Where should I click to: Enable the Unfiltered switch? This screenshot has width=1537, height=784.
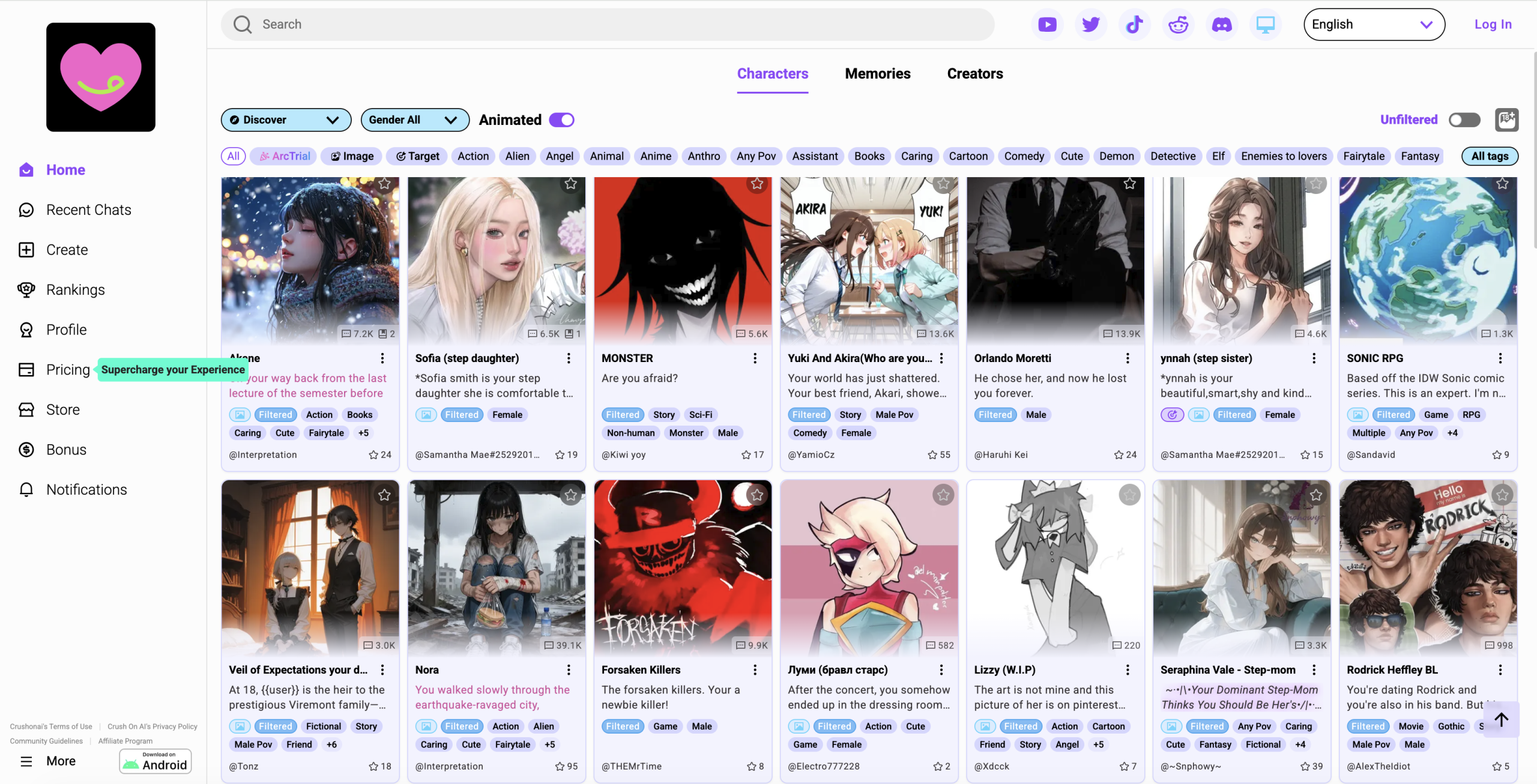click(x=1464, y=120)
